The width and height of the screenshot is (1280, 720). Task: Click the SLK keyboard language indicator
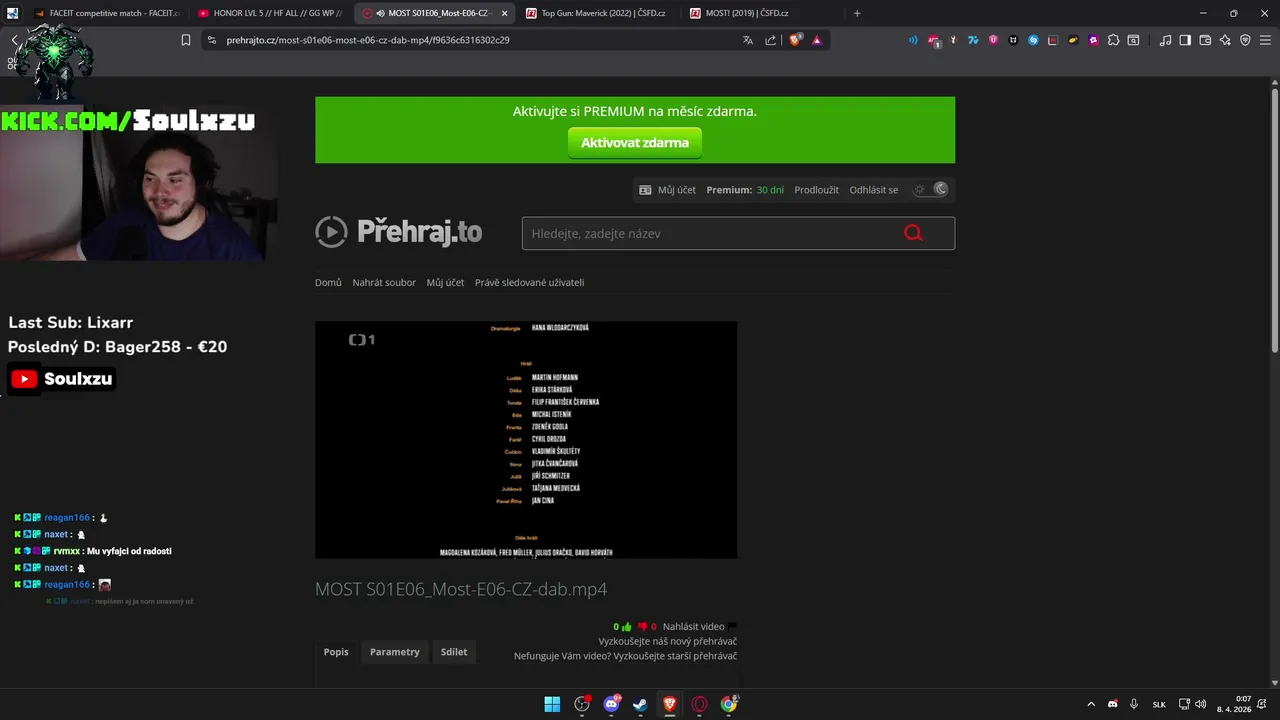coord(1159,704)
